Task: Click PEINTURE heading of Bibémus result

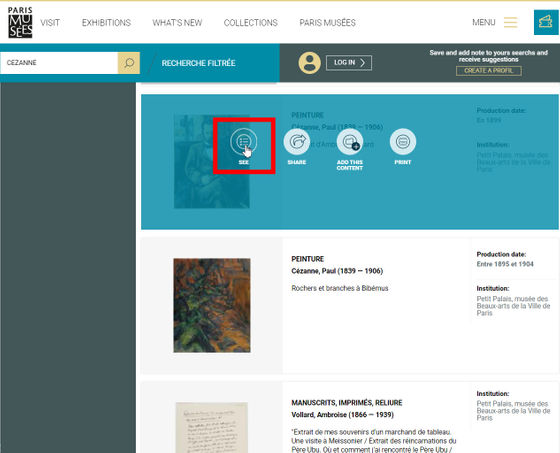Action: click(x=308, y=259)
